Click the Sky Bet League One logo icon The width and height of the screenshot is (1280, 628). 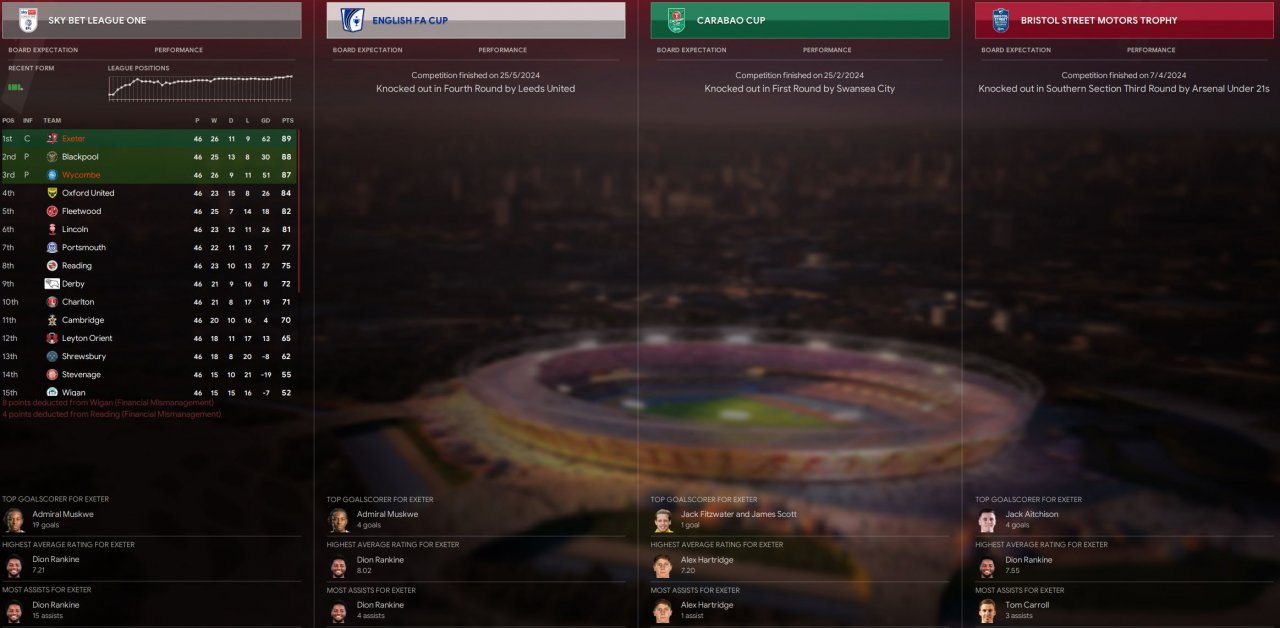click(28, 20)
